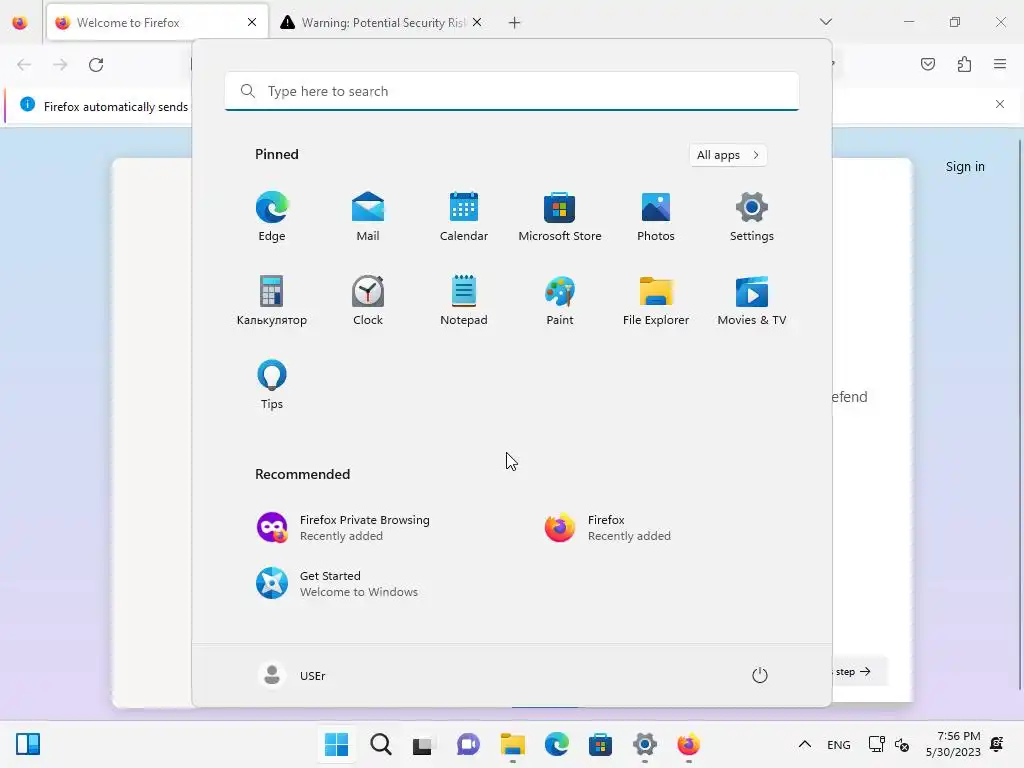The height and width of the screenshot is (768, 1024).
Task: Open the clock and date flyout
Action: tap(953, 744)
